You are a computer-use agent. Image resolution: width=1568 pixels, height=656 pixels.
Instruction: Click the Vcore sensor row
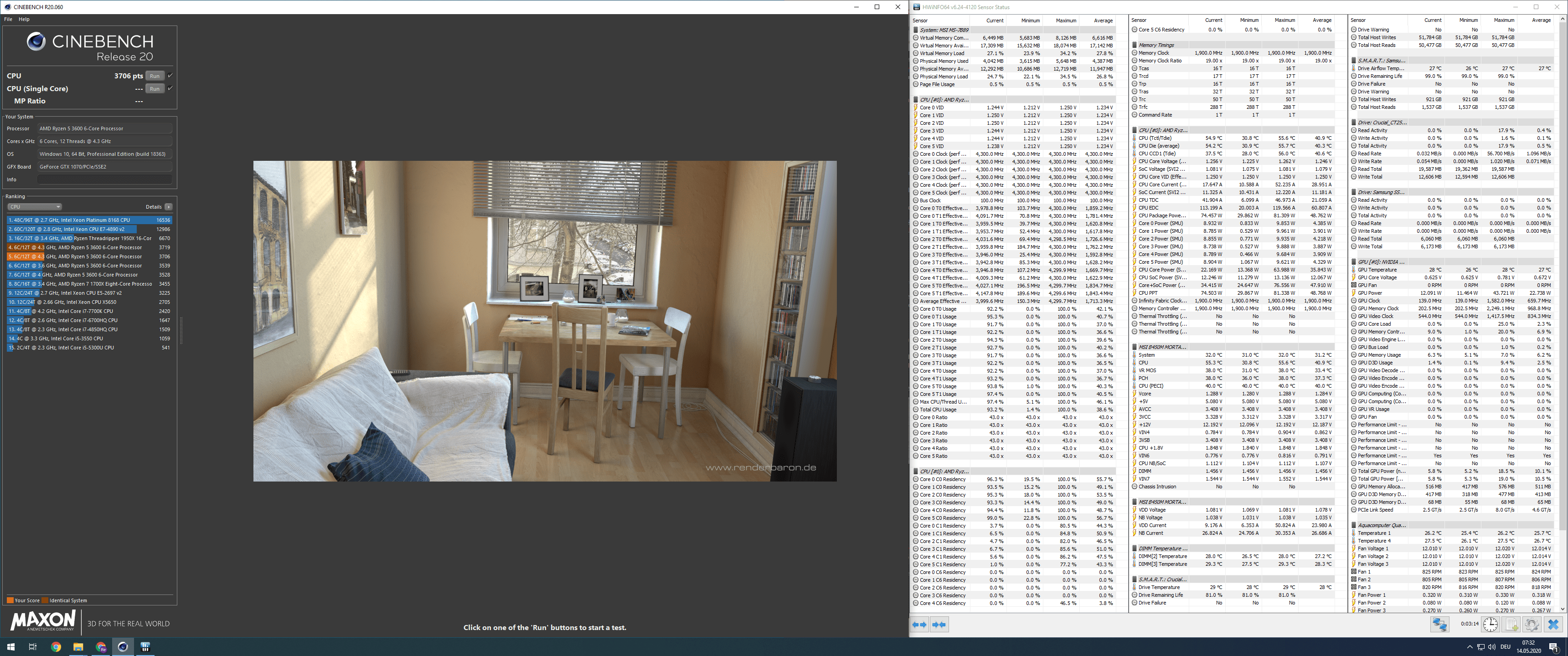[1233, 394]
